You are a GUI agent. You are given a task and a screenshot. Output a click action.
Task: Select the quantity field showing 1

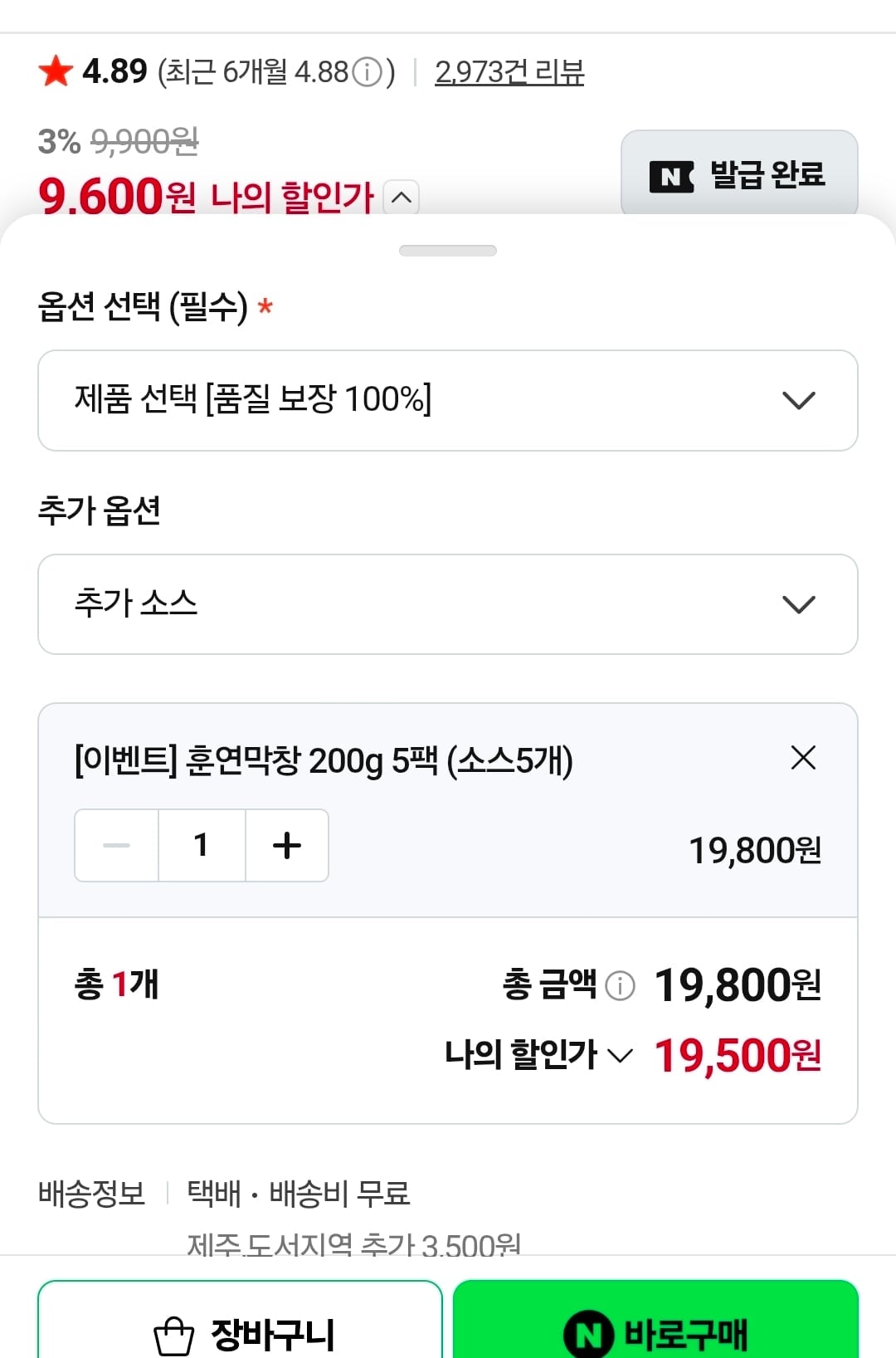coord(202,845)
